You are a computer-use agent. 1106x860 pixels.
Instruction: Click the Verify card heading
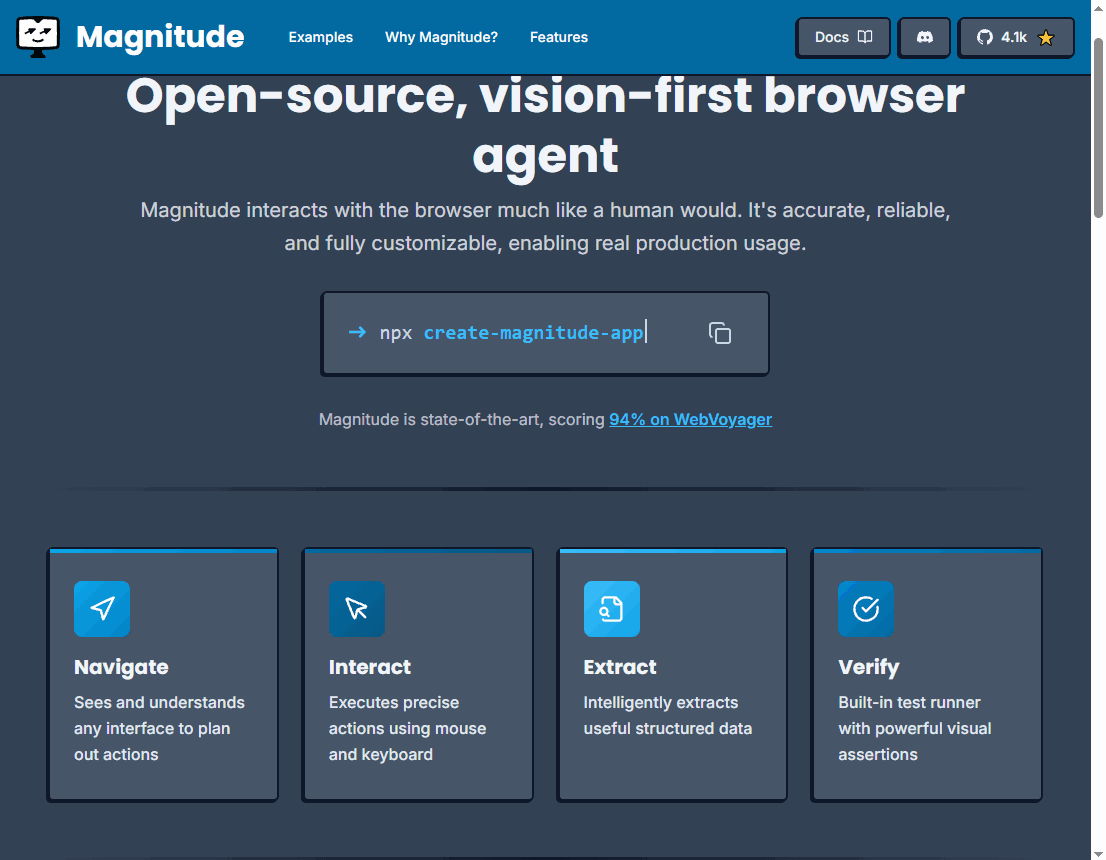(x=869, y=667)
